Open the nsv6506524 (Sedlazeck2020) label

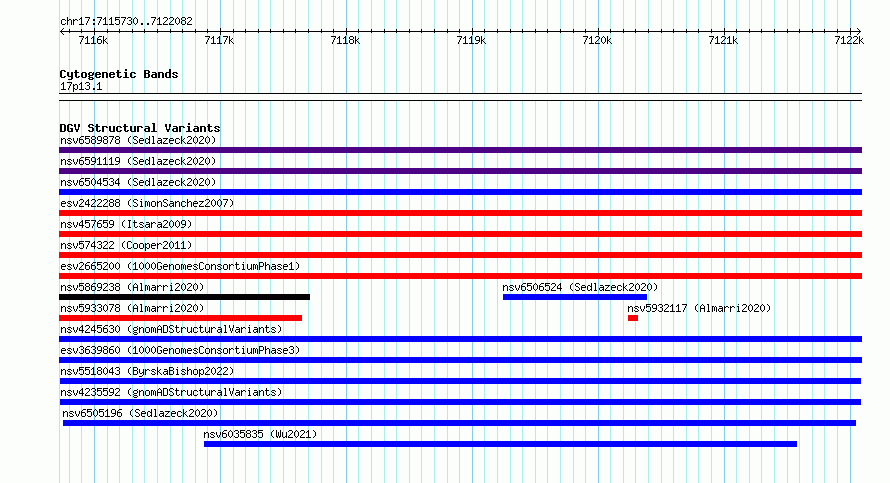pos(580,287)
